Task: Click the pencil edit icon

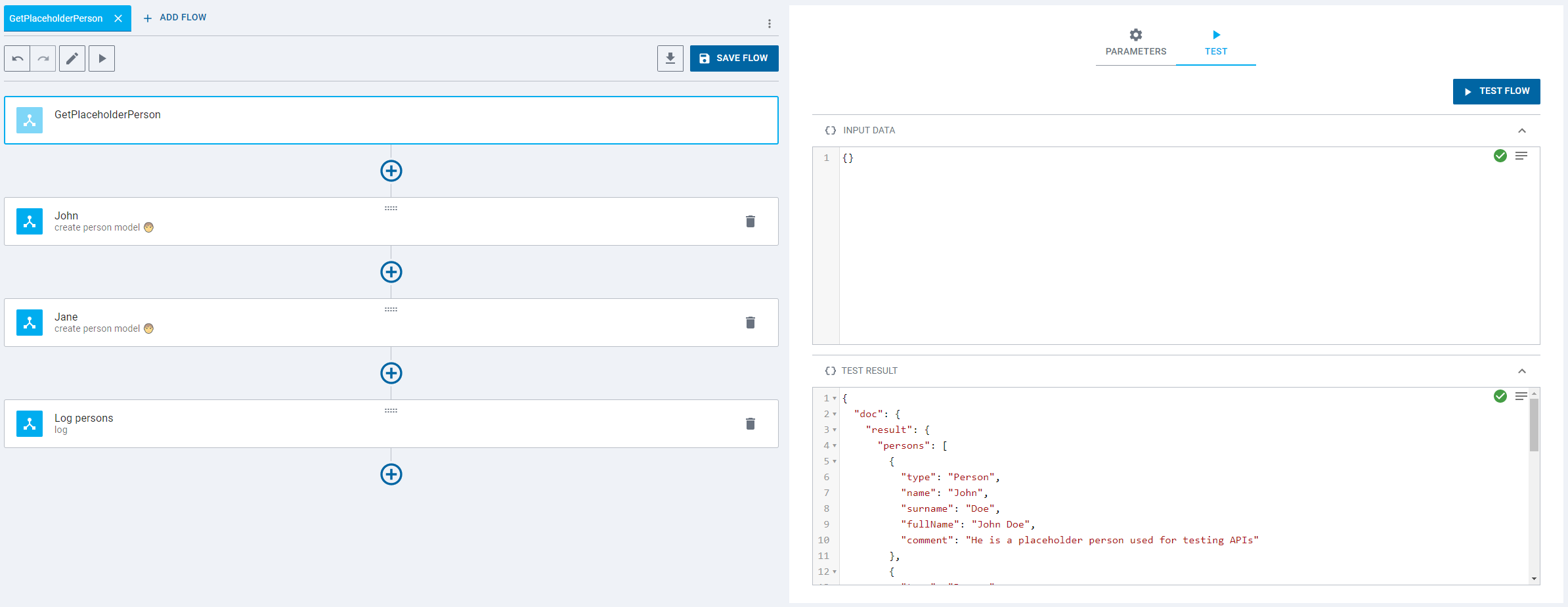Action: pyautogui.click(x=72, y=58)
